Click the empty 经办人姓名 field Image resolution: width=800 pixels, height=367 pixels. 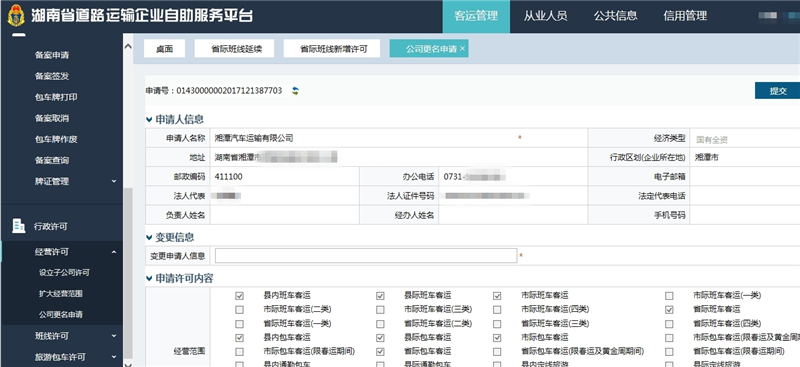click(x=513, y=215)
